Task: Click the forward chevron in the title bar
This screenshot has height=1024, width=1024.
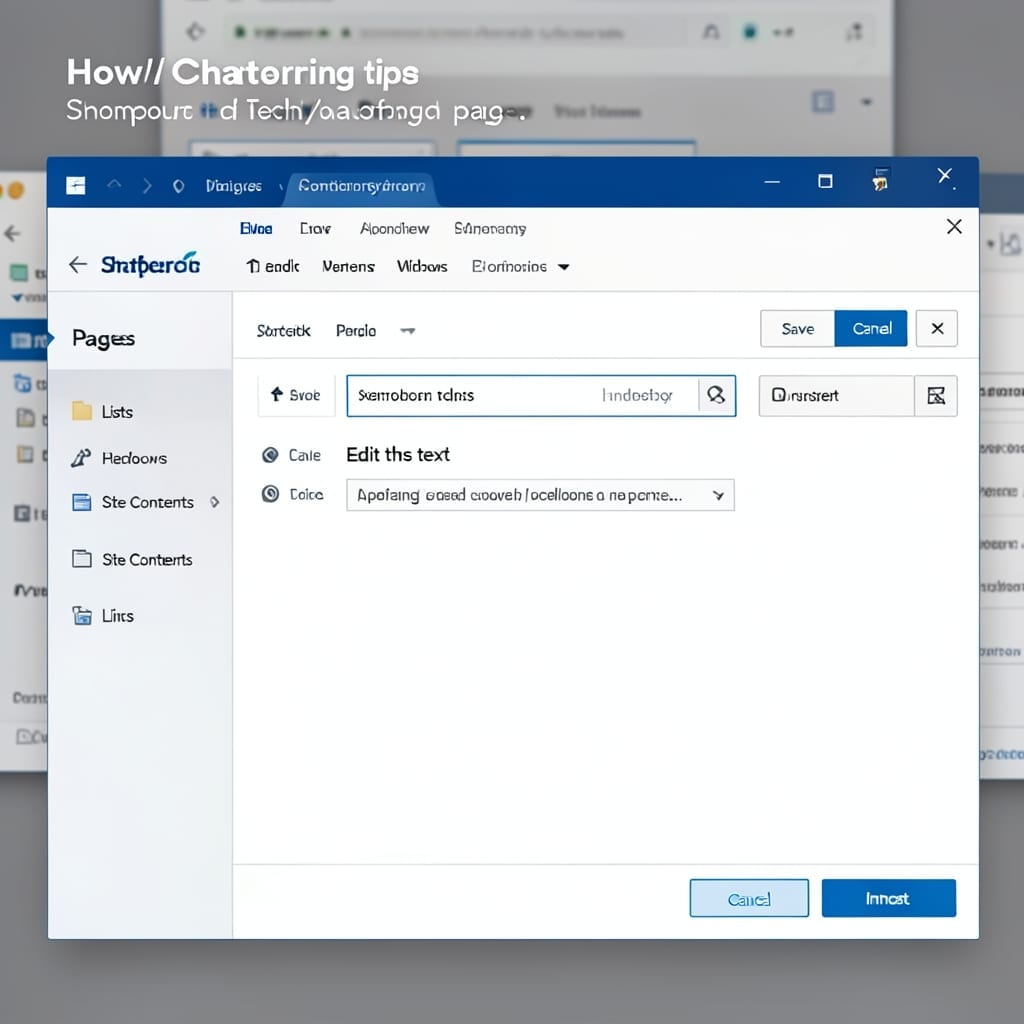Action: 147,186
